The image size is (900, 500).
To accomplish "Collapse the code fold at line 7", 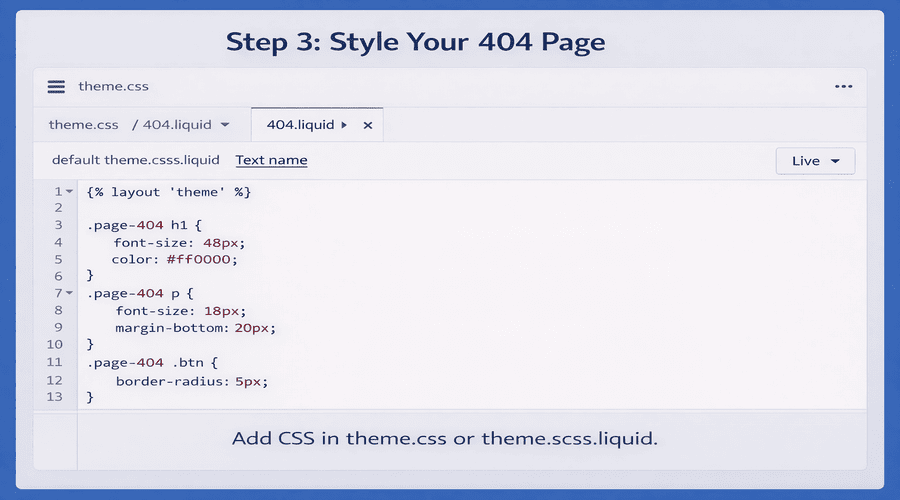I will [x=69, y=293].
